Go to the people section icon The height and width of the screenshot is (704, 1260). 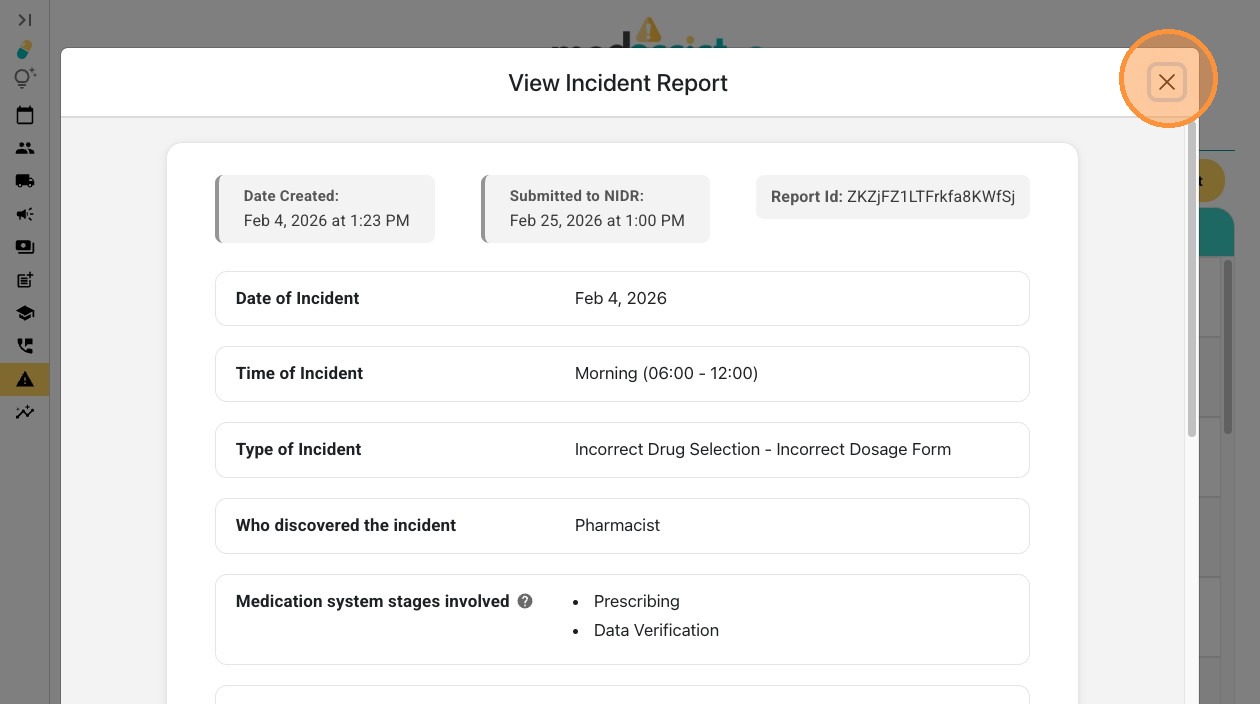click(25, 148)
